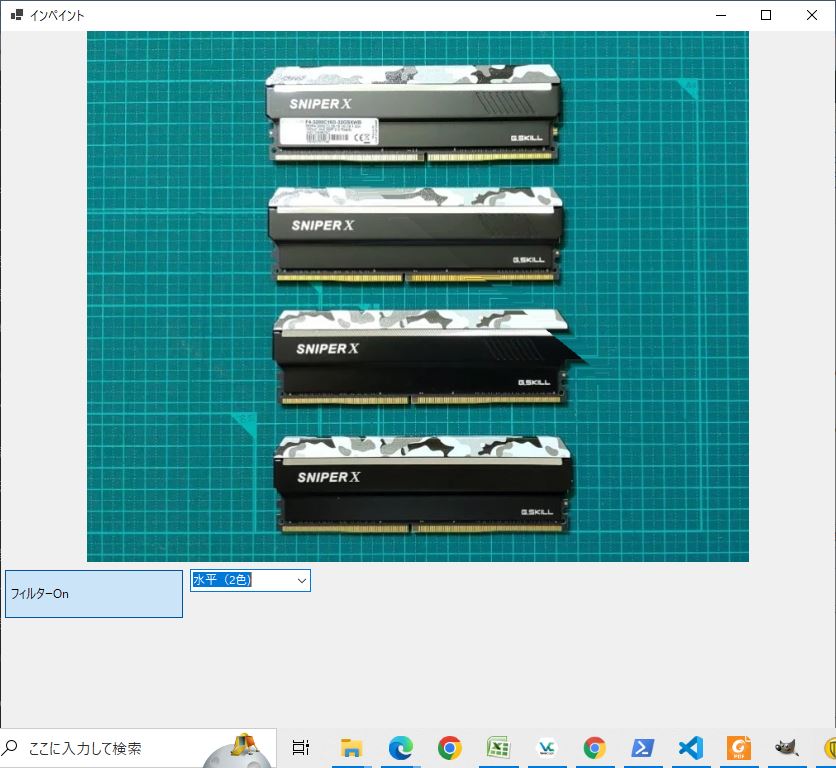
Task: Open PowerShell from the taskbar
Action: pyautogui.click(x=642, y=748)
